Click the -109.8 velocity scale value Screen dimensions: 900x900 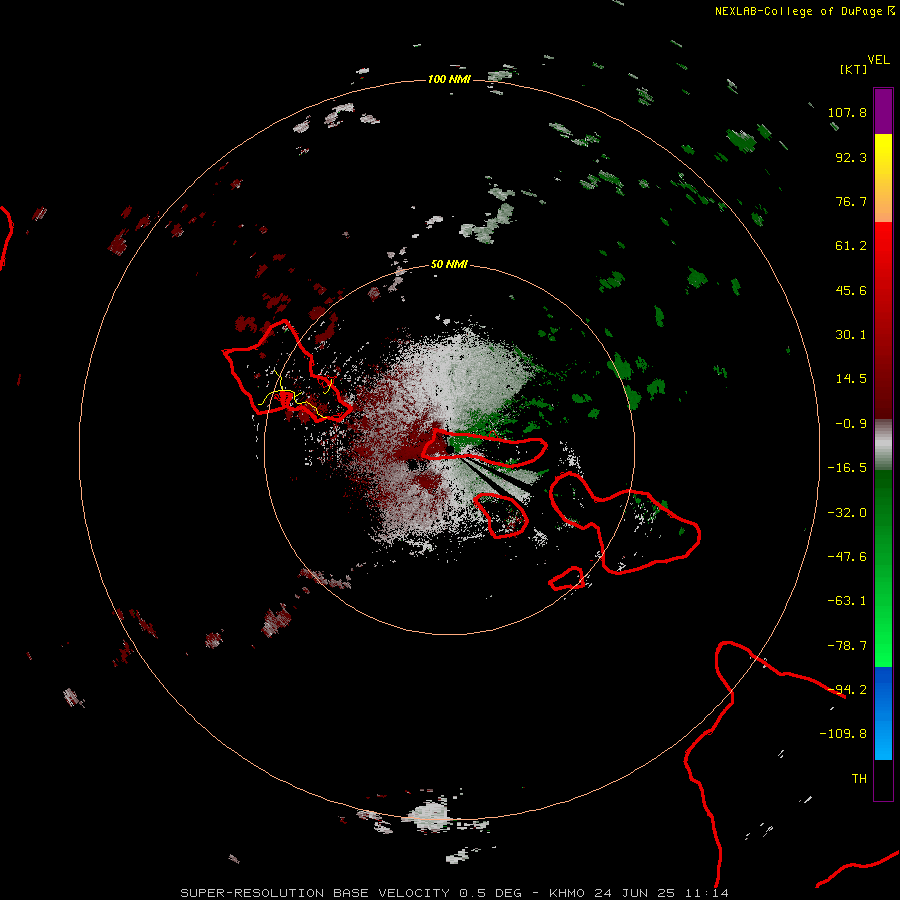[x=843, y=734]
